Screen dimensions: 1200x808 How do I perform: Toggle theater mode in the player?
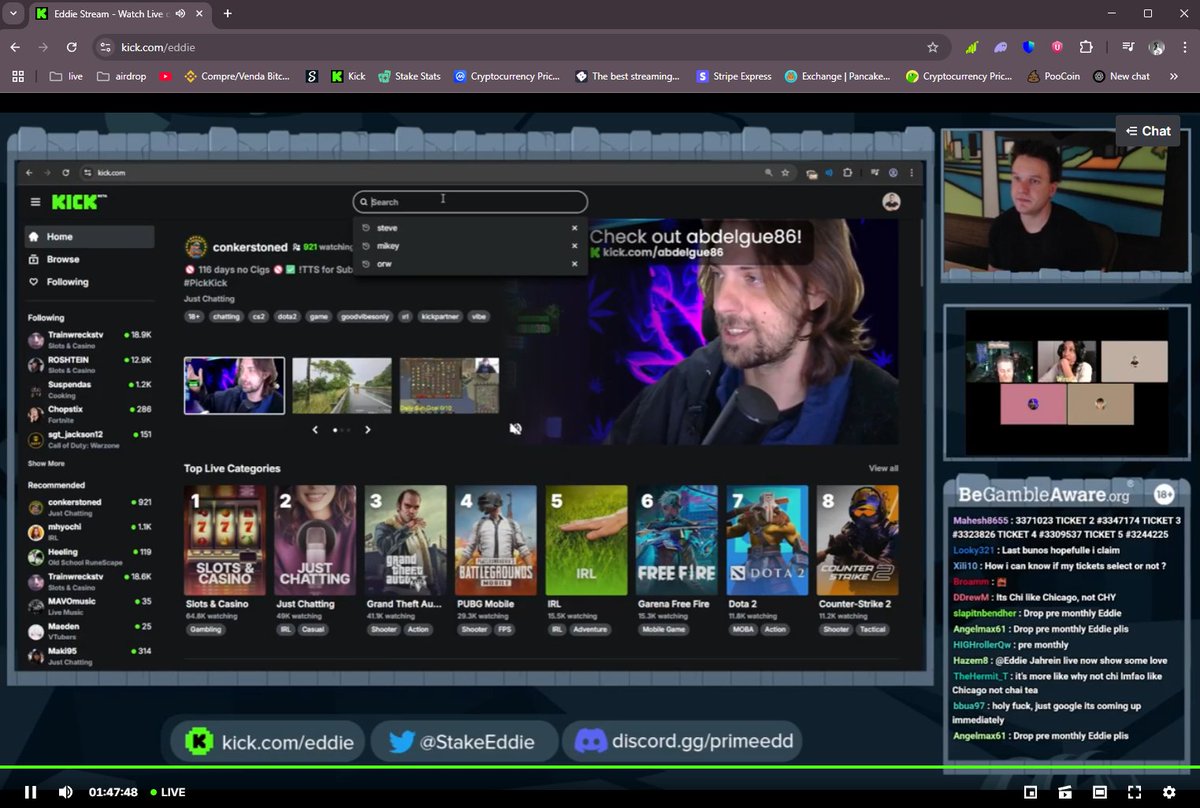1099,792
